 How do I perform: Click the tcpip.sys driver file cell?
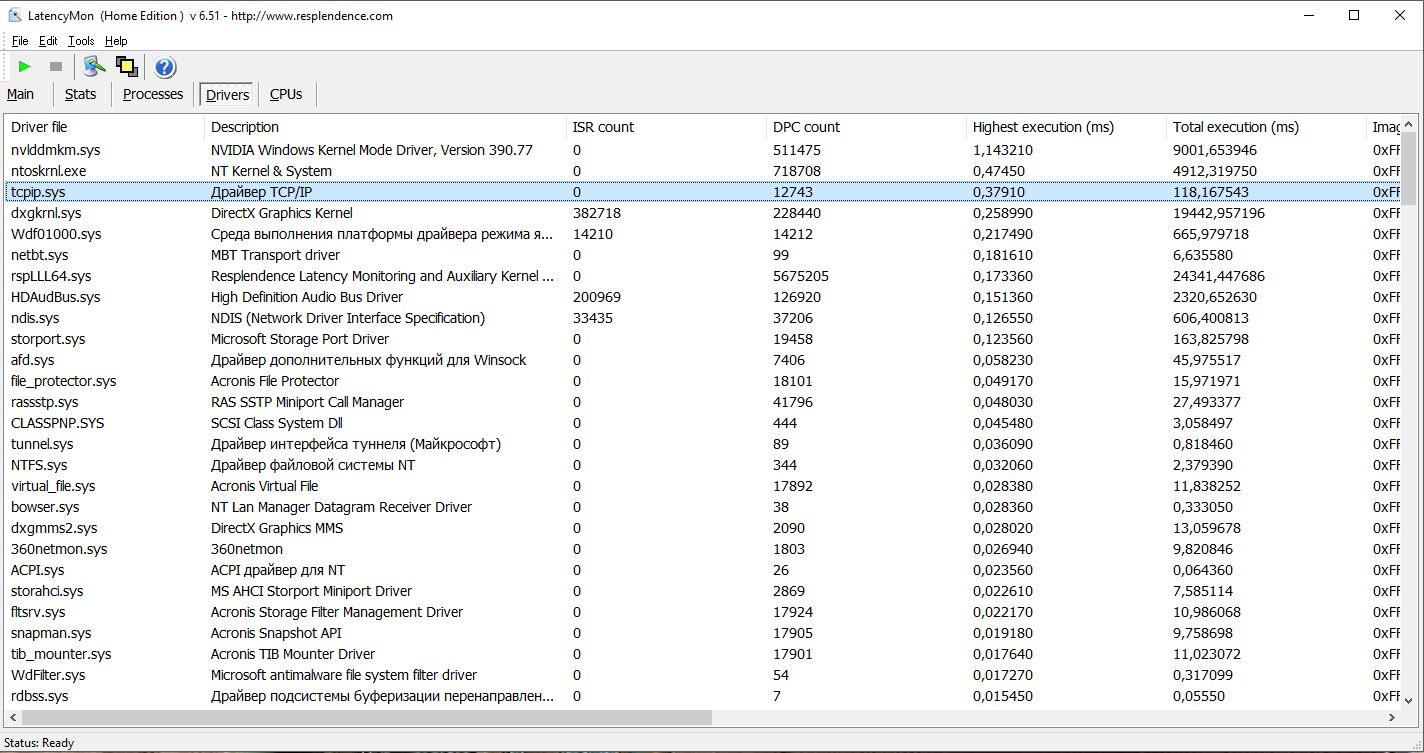(38, 192)
